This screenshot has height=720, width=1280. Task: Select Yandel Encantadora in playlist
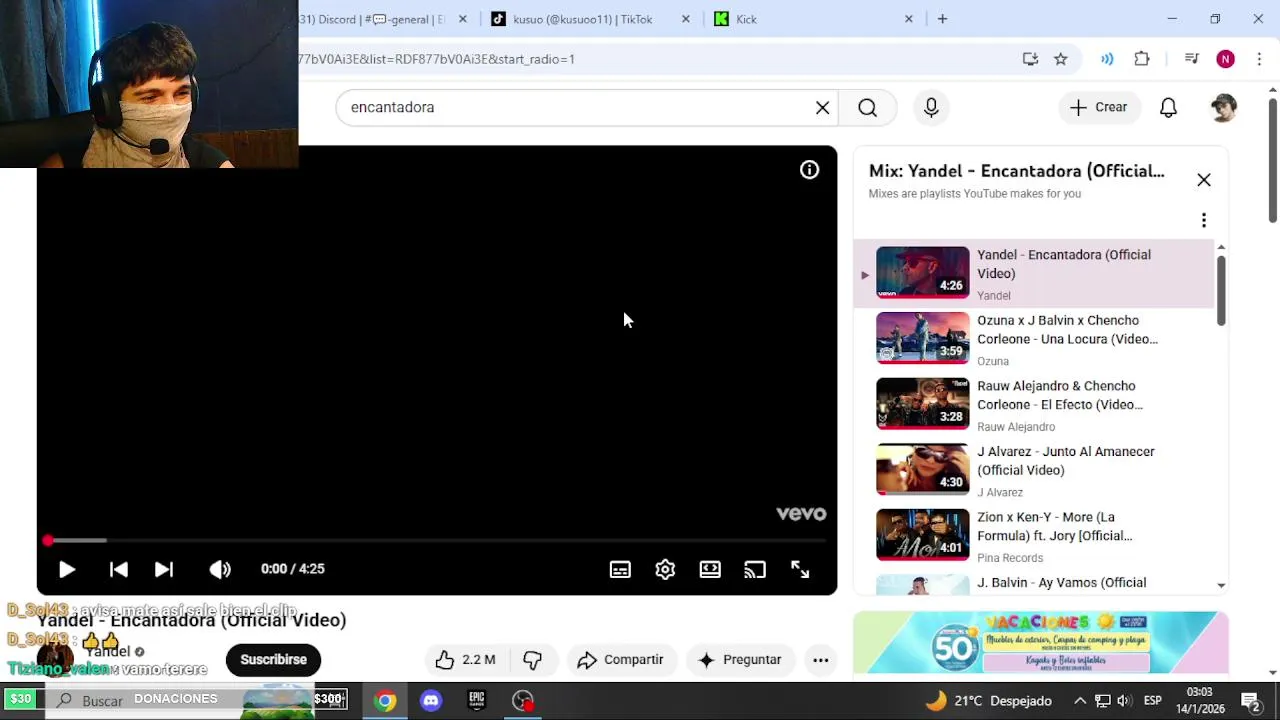click(x=1035, y=273)
